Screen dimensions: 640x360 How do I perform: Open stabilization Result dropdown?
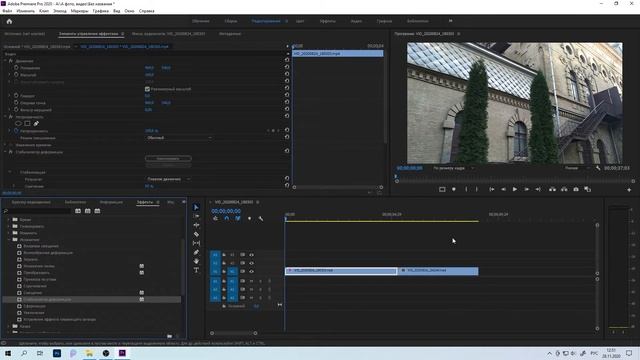[x=168, y=179]
